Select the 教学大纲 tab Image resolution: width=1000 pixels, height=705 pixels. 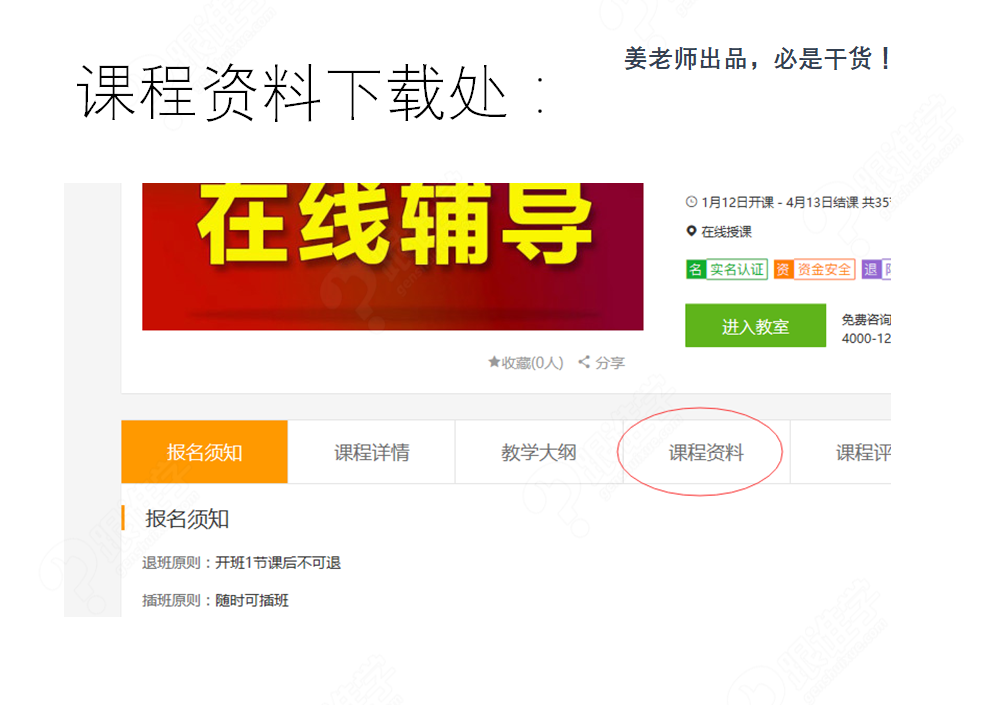tap(539, 452)
